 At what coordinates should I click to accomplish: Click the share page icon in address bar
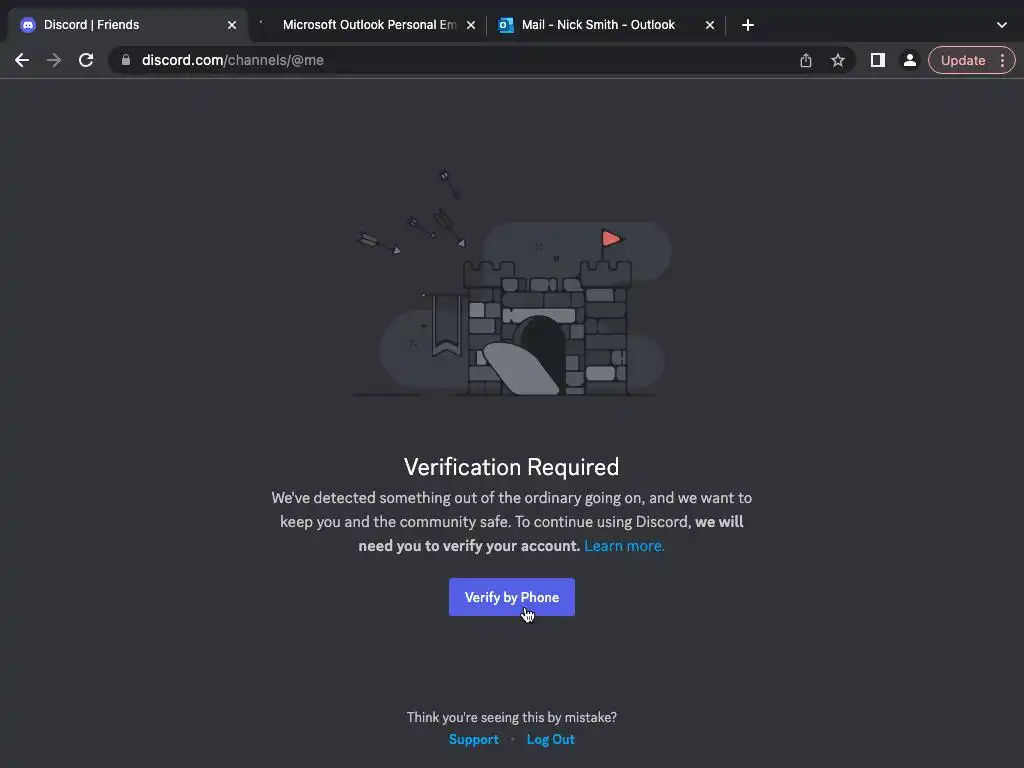[806, 60]
